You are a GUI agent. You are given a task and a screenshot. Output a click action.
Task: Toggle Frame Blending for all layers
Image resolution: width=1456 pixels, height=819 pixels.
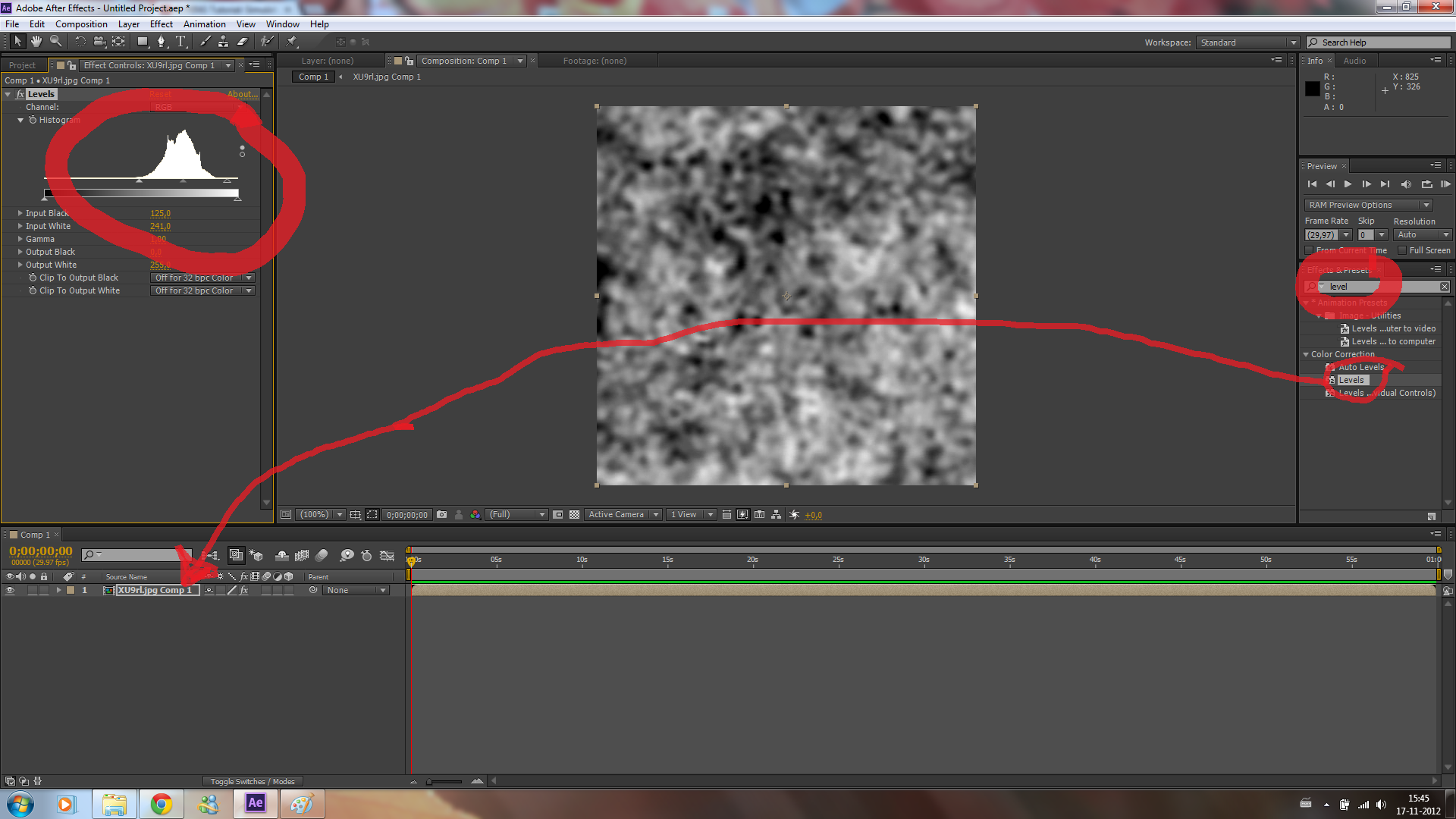(302, 555)
